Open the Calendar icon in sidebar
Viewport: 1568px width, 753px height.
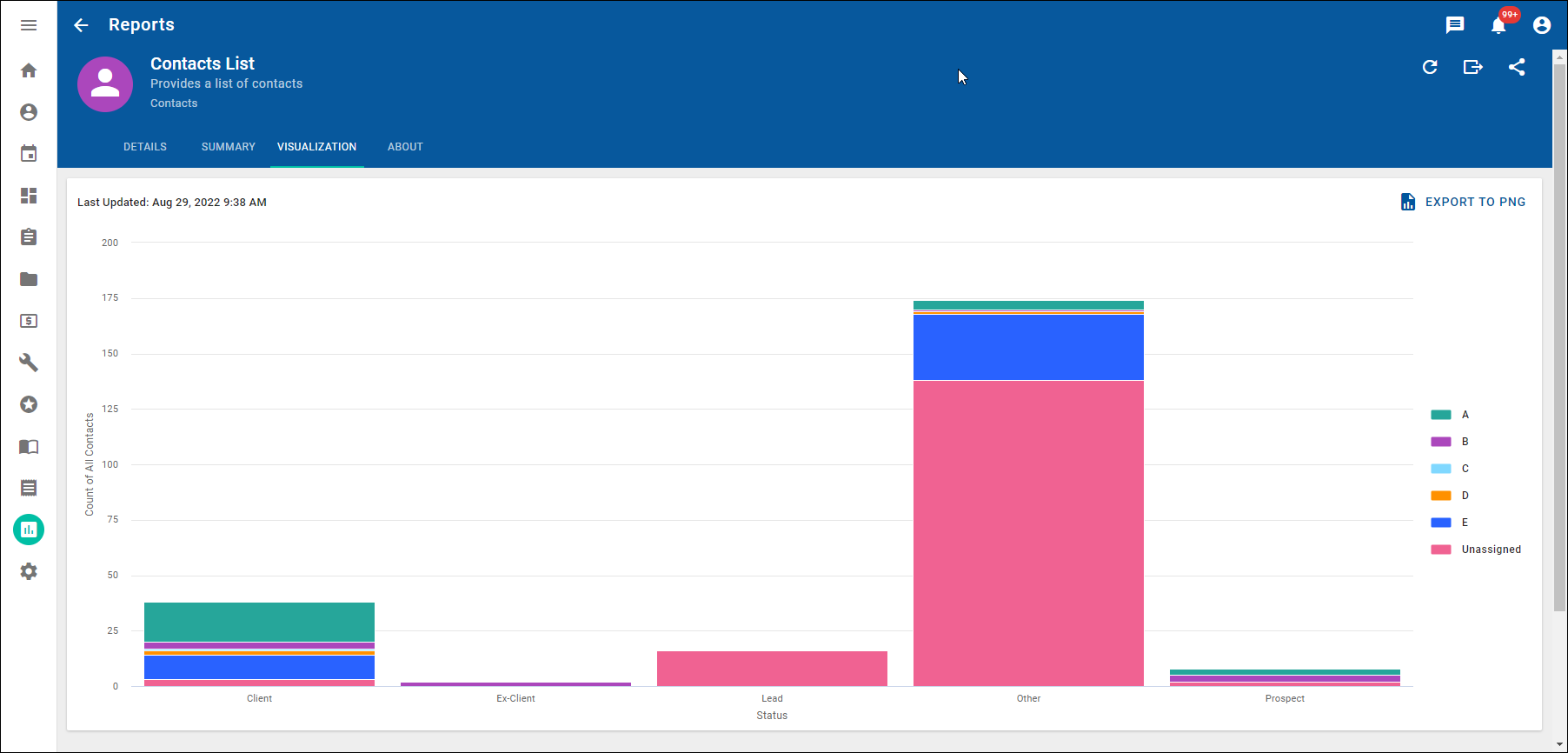tap(29, 154)
